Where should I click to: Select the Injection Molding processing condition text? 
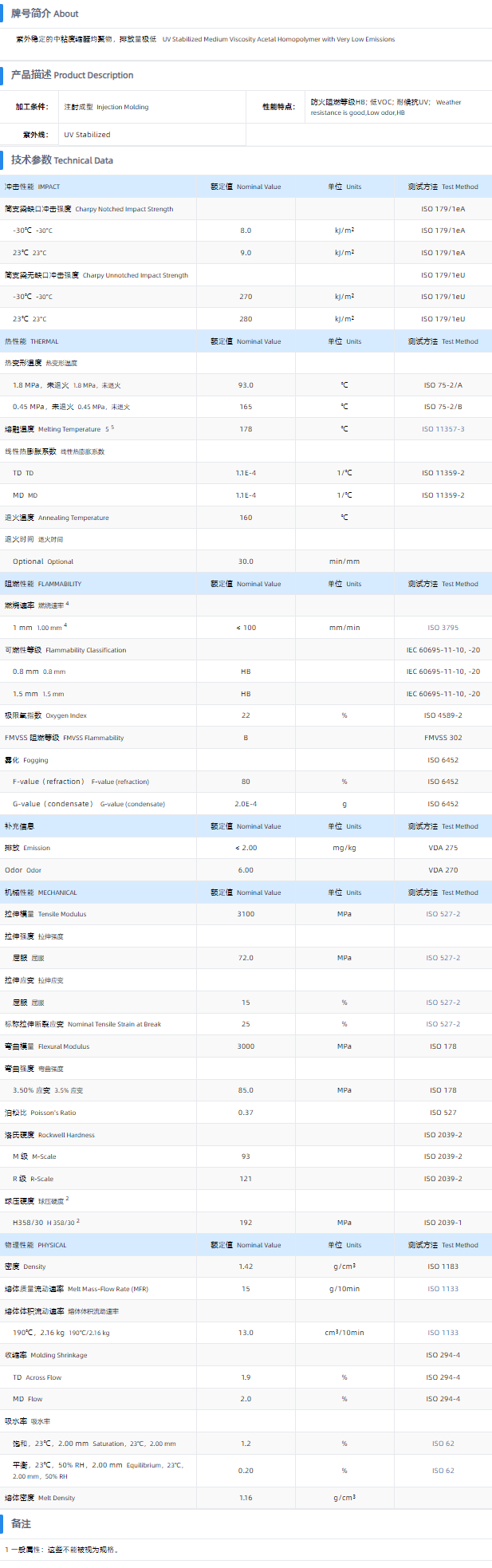(106, 107)
